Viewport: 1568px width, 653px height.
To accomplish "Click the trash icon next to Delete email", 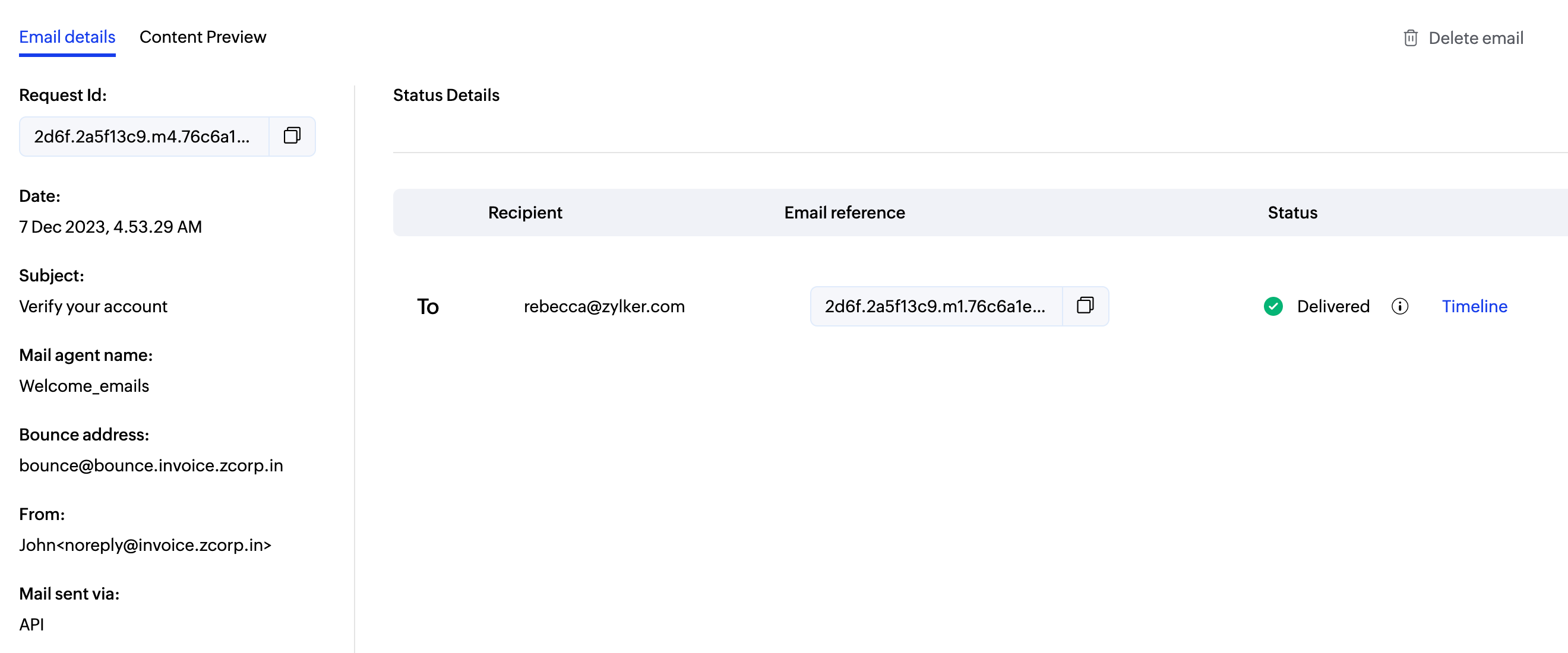I will click(x=1411, y=38).
